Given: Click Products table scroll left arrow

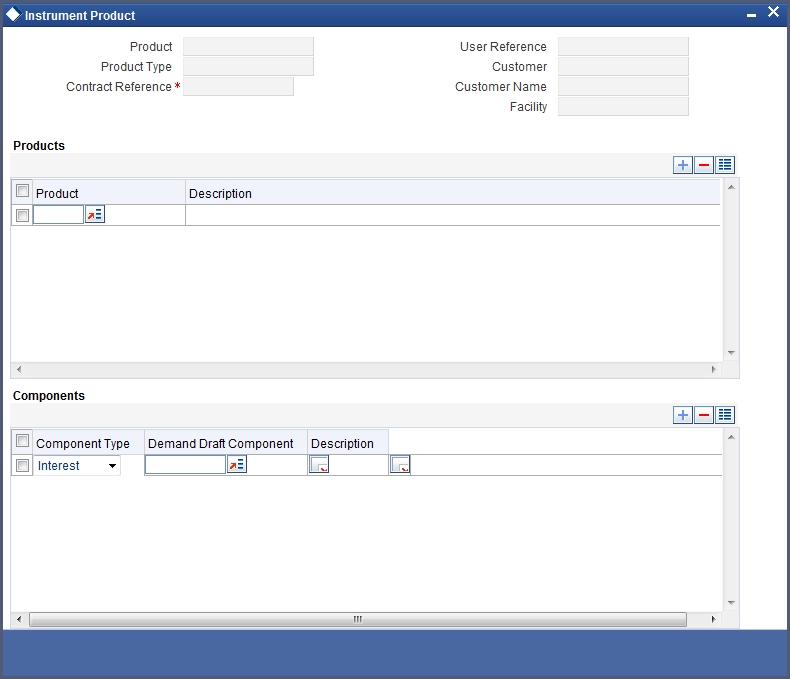Looking at the screenshot, I should [x=19, y=369].
